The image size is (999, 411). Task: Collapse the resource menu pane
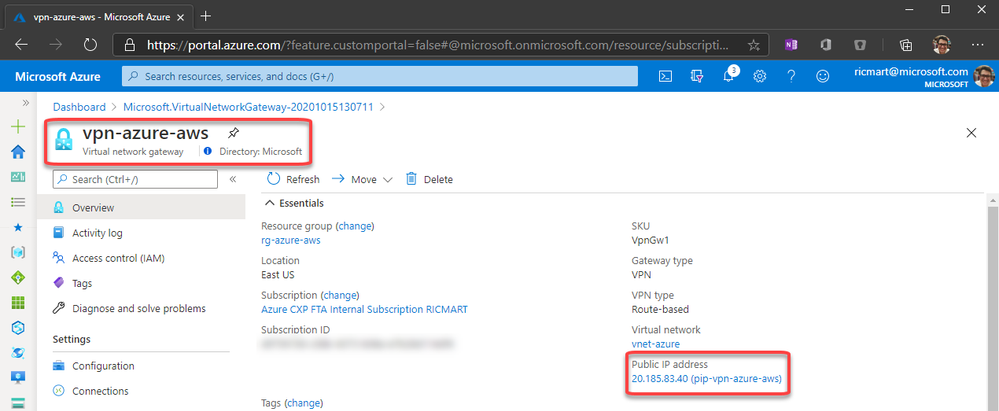[233, 180]
